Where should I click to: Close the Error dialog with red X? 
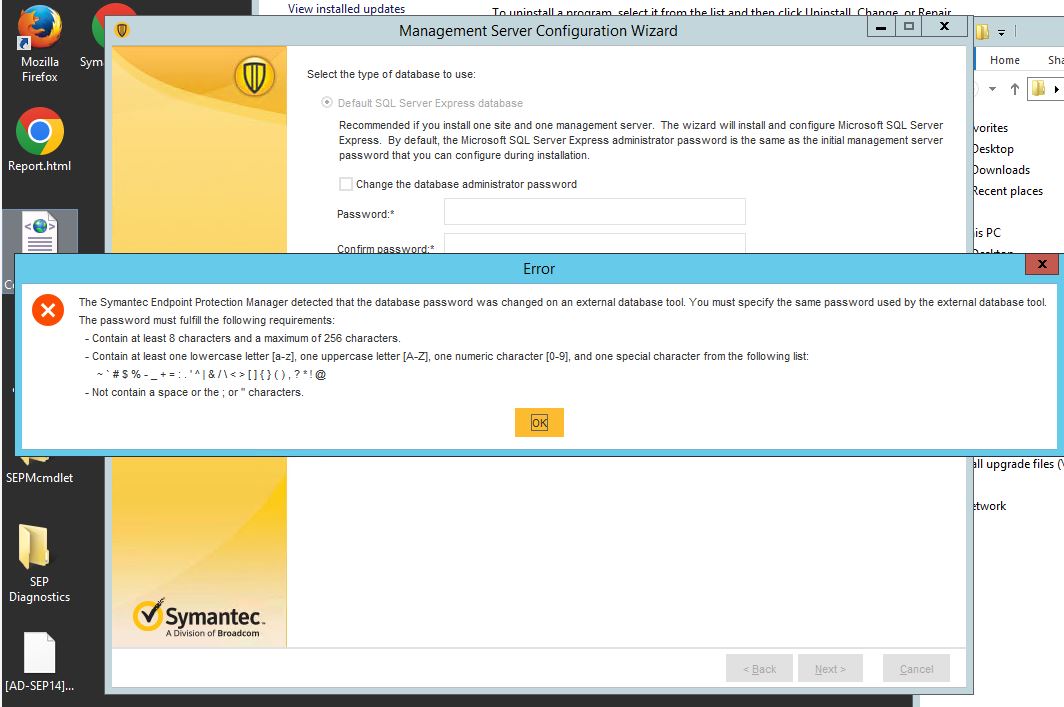click(x=1042, y=265)
